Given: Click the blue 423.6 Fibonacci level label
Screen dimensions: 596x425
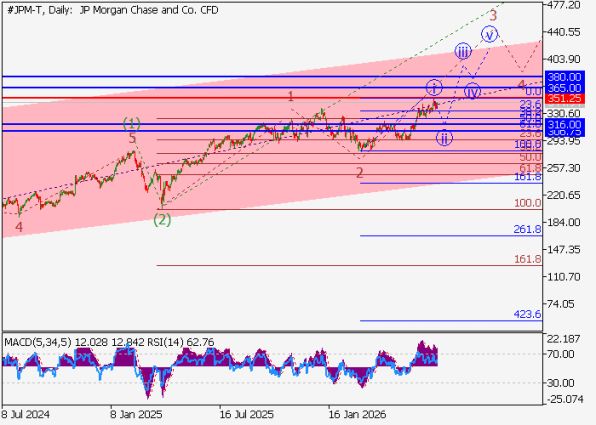Looking at the screenshot, I should tap(527, 314).
